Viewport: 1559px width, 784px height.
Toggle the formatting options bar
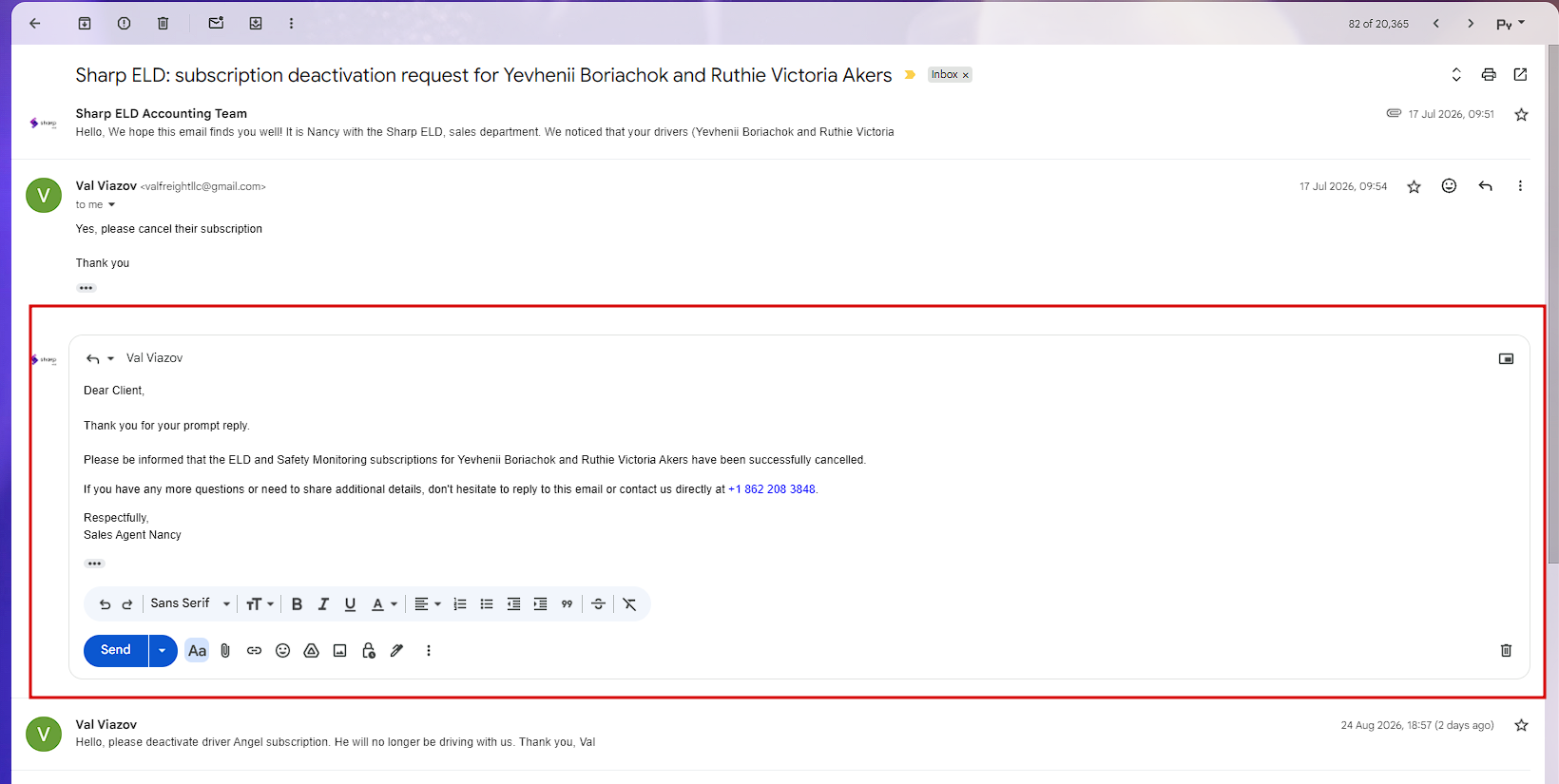click(197, 651)
